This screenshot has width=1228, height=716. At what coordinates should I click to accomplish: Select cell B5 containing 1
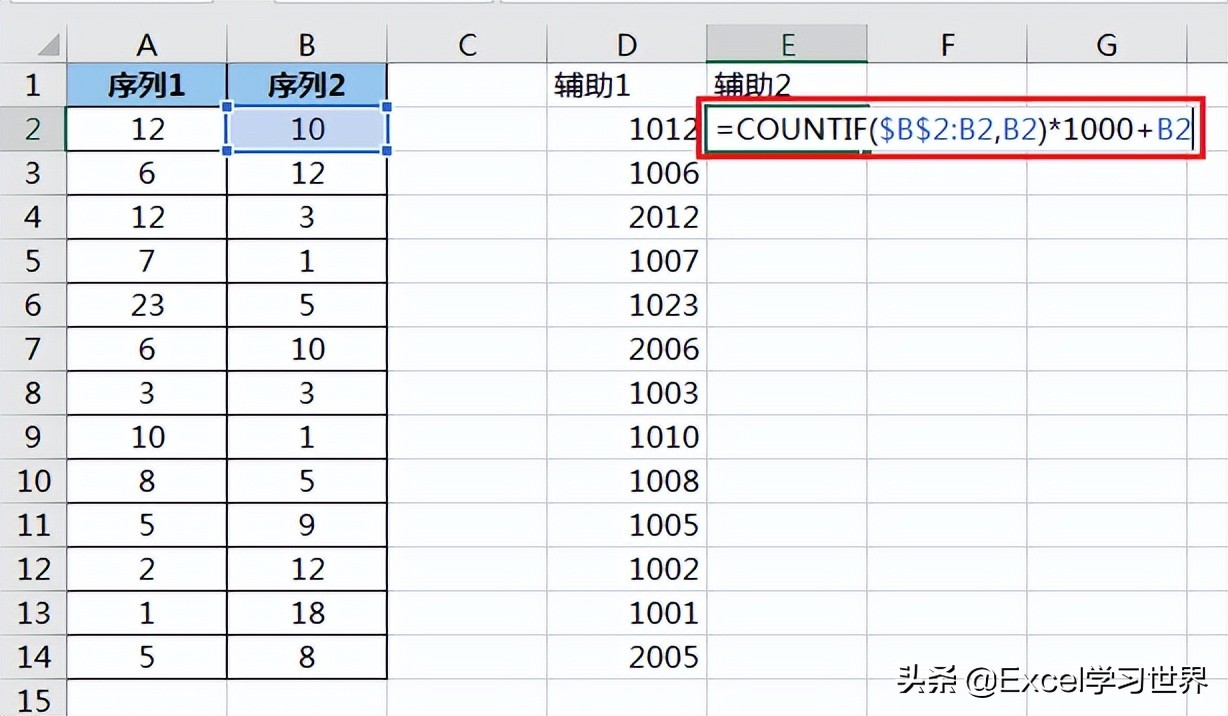(307, 261)
